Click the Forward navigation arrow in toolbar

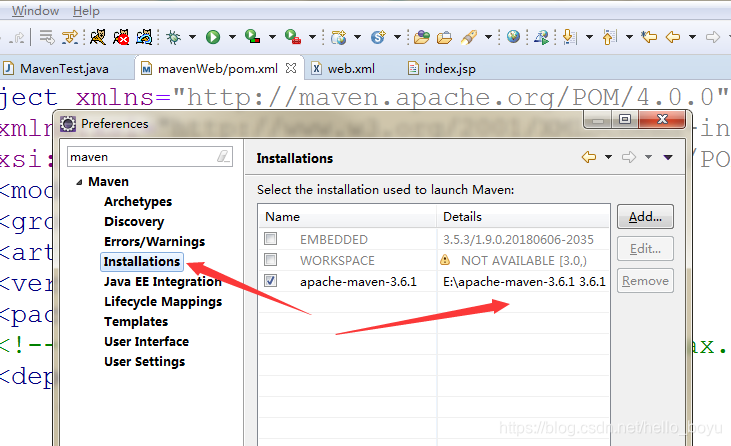coord(712,36)
